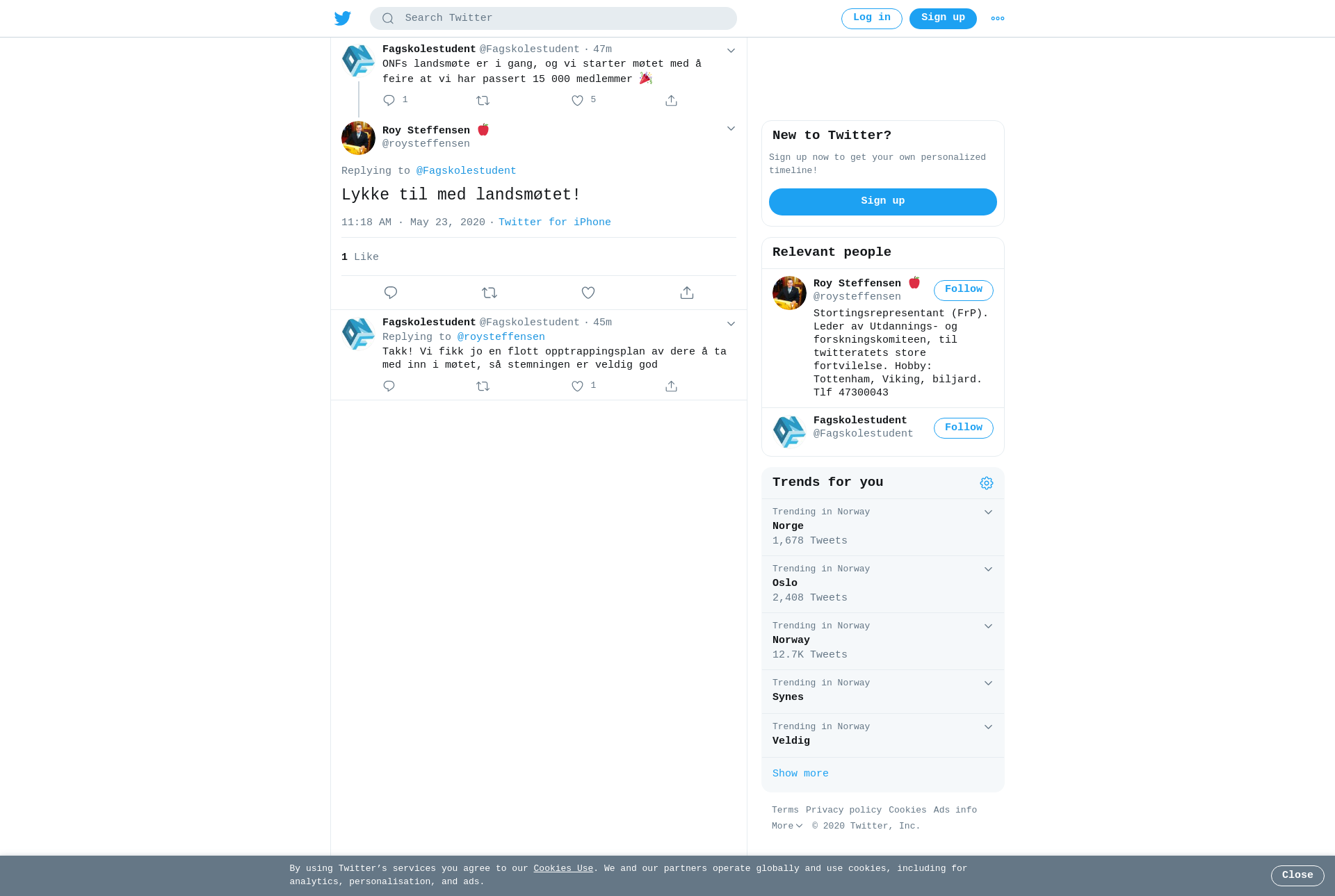Open the More dropdown in footer

tap(787, 826)
